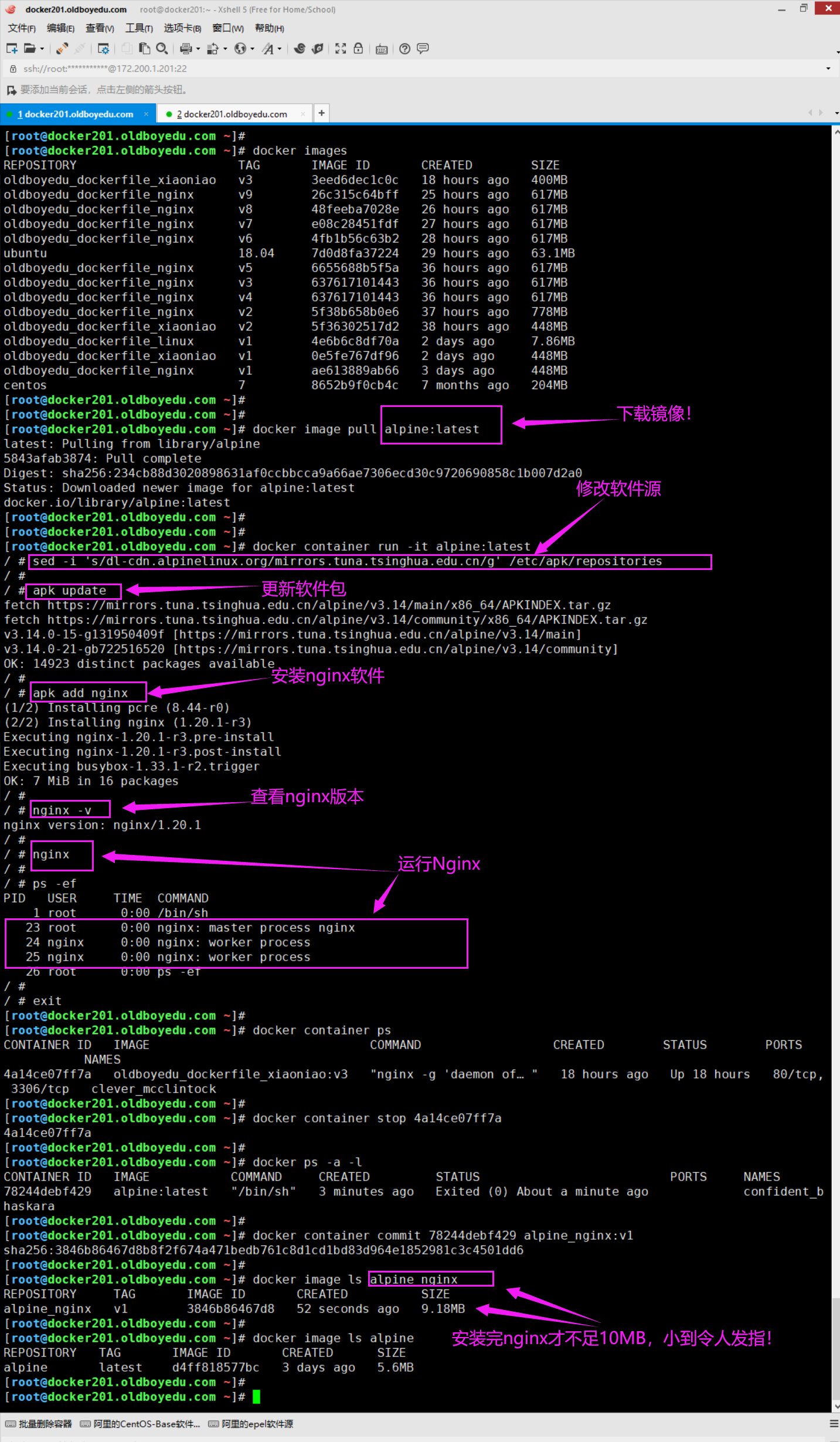Click the Font icon

tap(268, 49)
